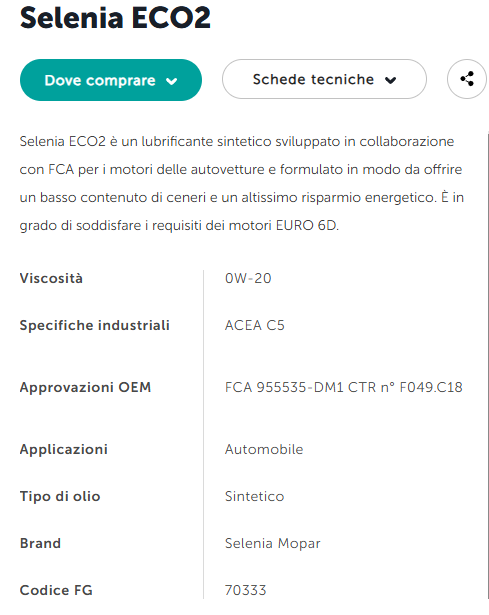The height and width of the screenshot is (615, 489).
Task: Select the Selenia ECO2 page title
Action: 115,18
